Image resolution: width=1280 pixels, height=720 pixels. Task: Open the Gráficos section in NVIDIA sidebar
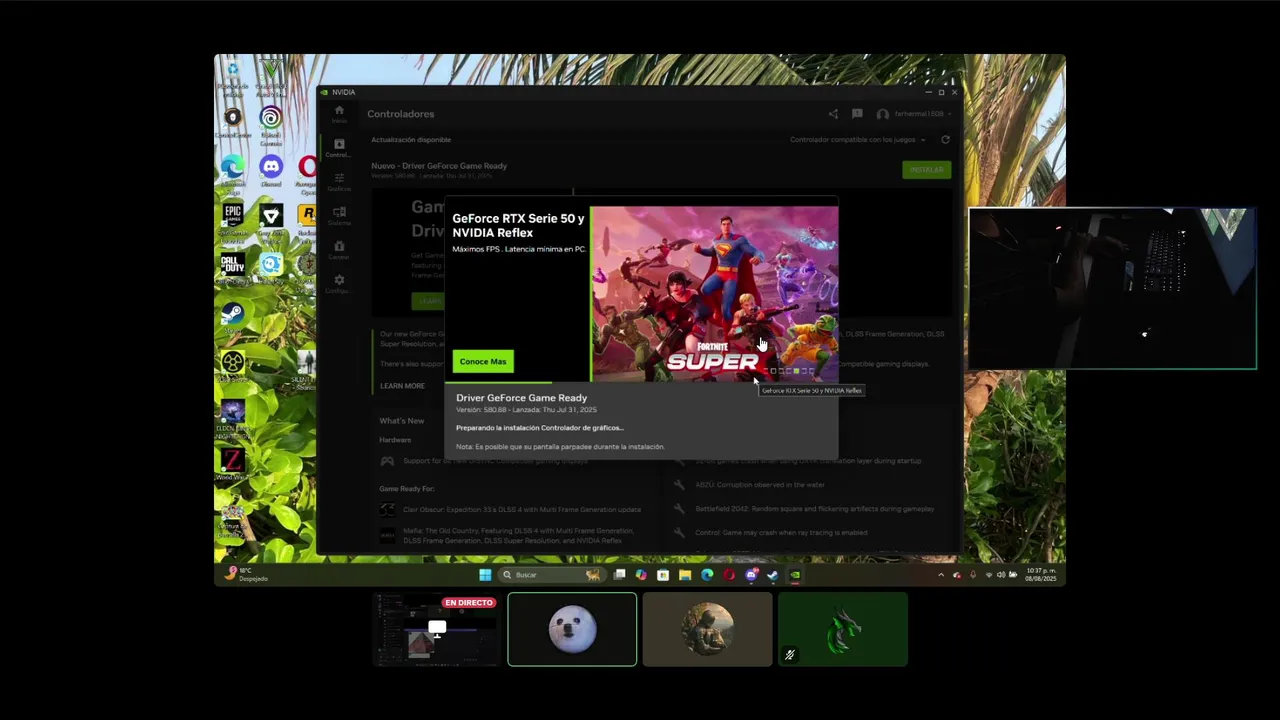pyautogui.click(x=339, y=181)
